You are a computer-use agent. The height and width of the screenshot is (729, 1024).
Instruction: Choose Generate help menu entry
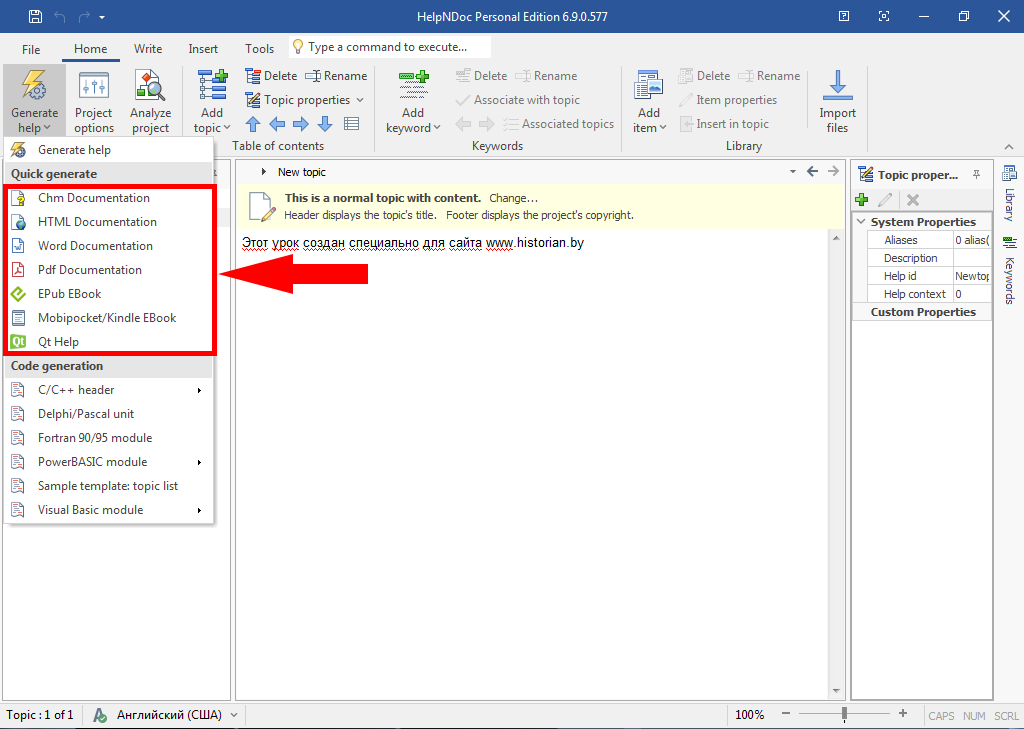108,150
